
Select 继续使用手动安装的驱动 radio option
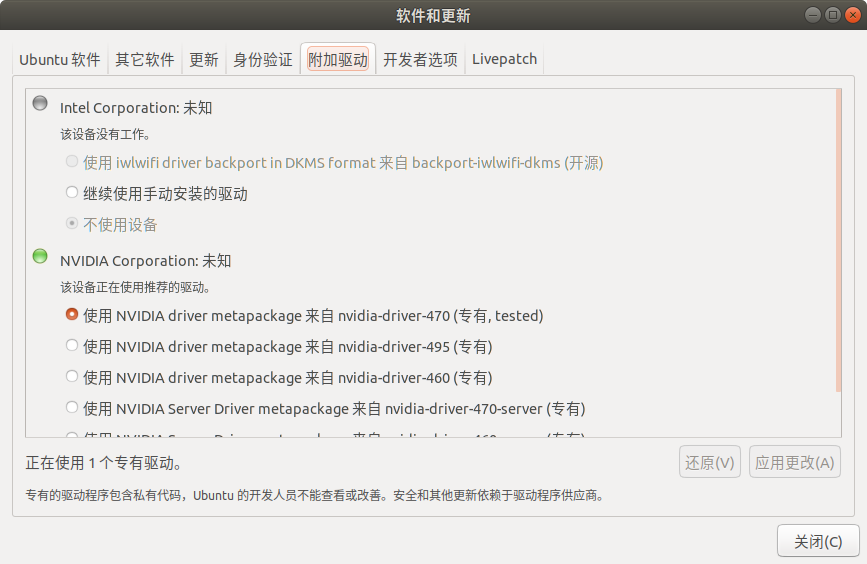(x=156, y=194)
